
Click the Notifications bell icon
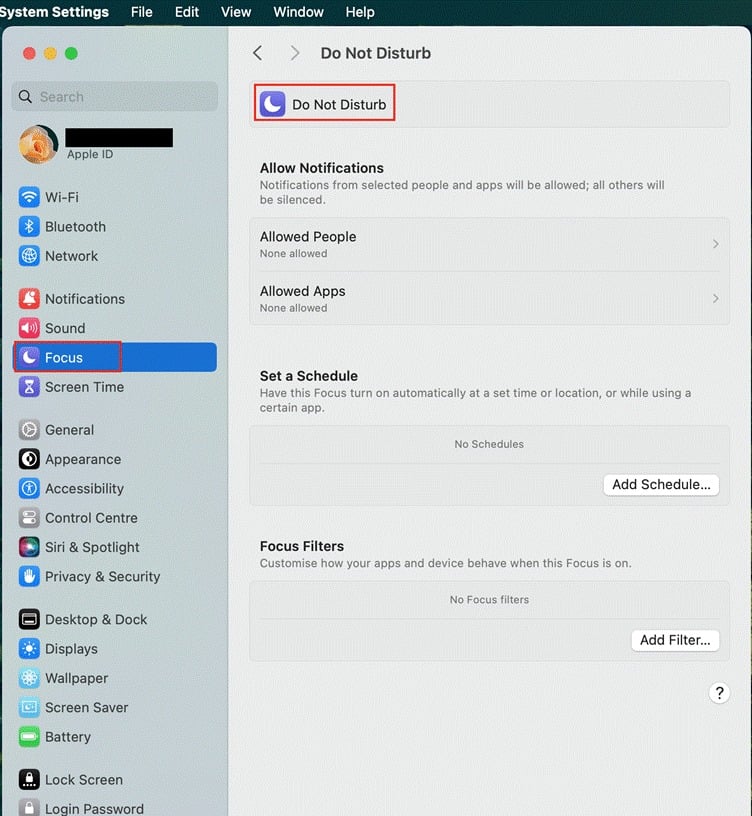[29, 299]
